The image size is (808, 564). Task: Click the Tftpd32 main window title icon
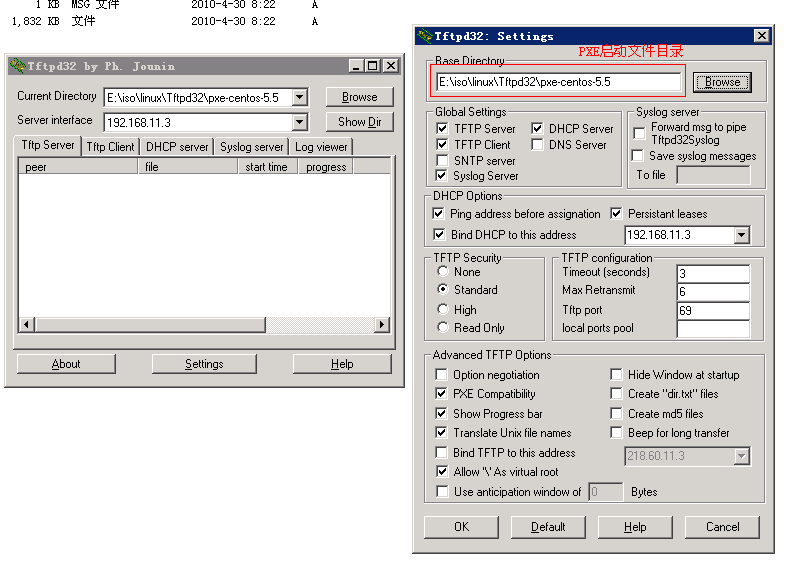18,66
